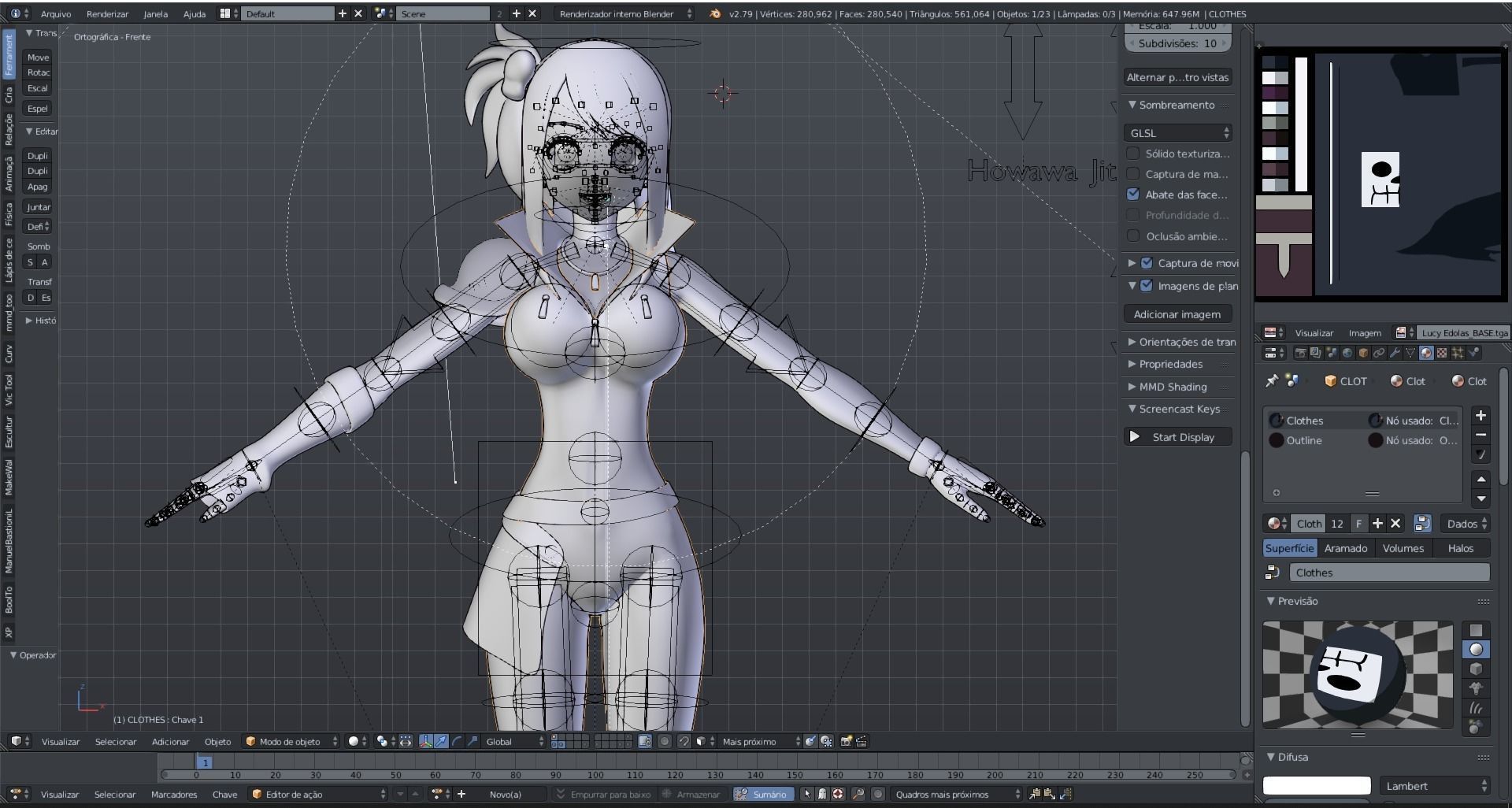Image resolution: width=1512 pixels, height=808 pixels.
Task: Open the Mais próximo snap dropdown
Action: coord(760,741)
